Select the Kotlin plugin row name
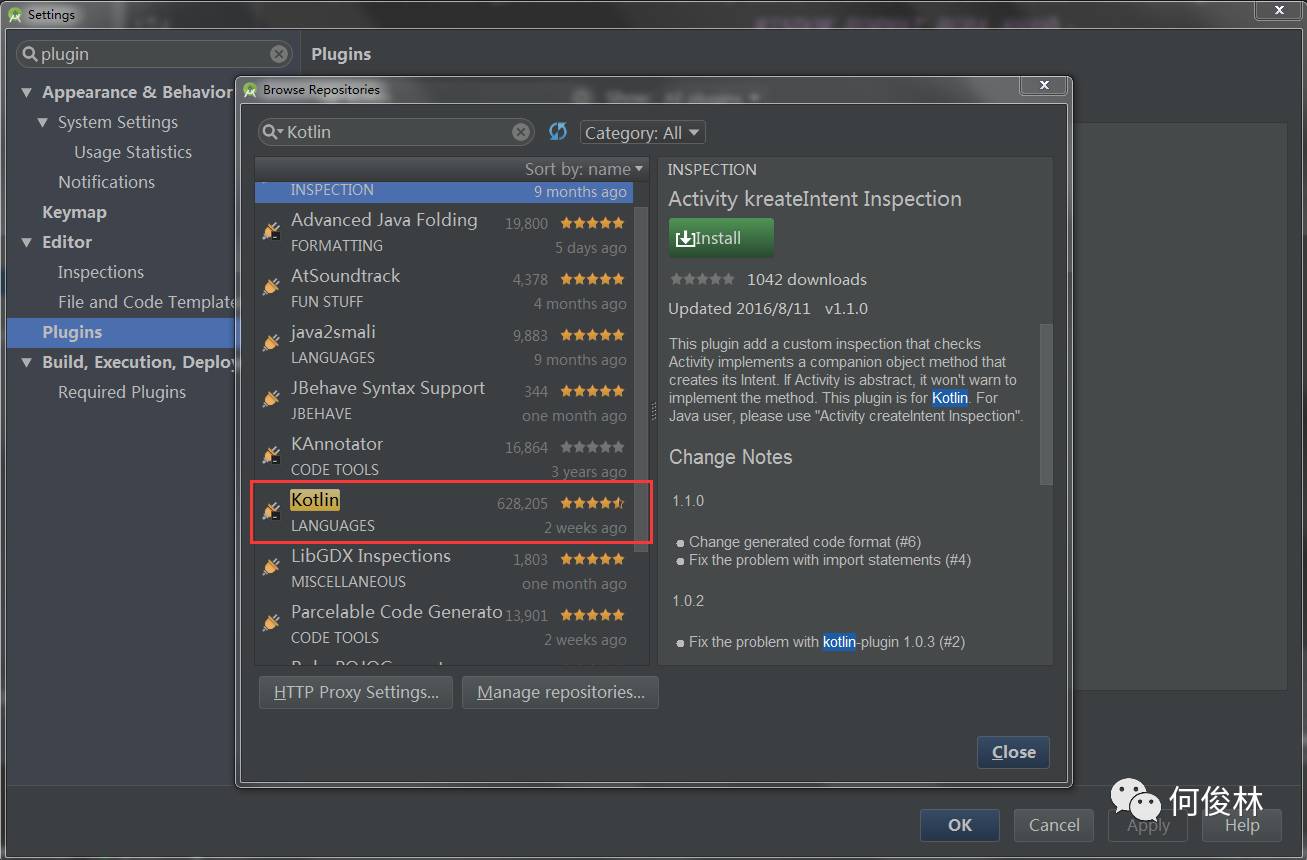This screenshot has height=860, width=1307. pyautogui.click(x=315, y=499)
